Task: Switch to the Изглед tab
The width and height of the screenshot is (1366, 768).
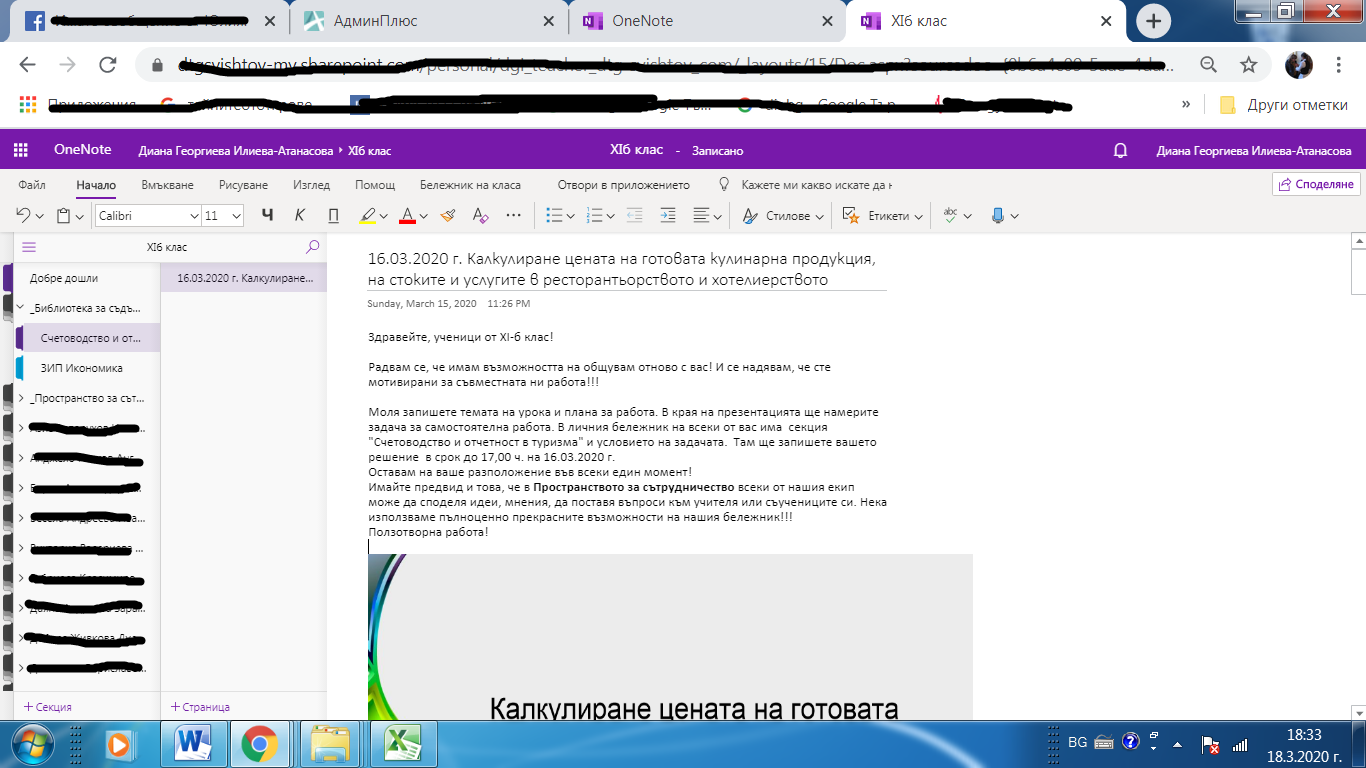Action: (312, 185)
